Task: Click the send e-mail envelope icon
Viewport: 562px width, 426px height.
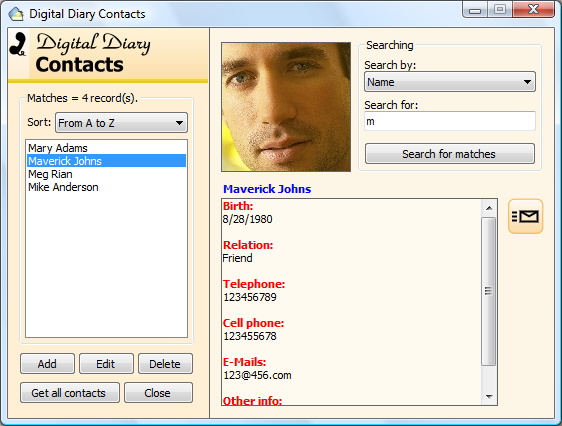Action: point(525,216)
